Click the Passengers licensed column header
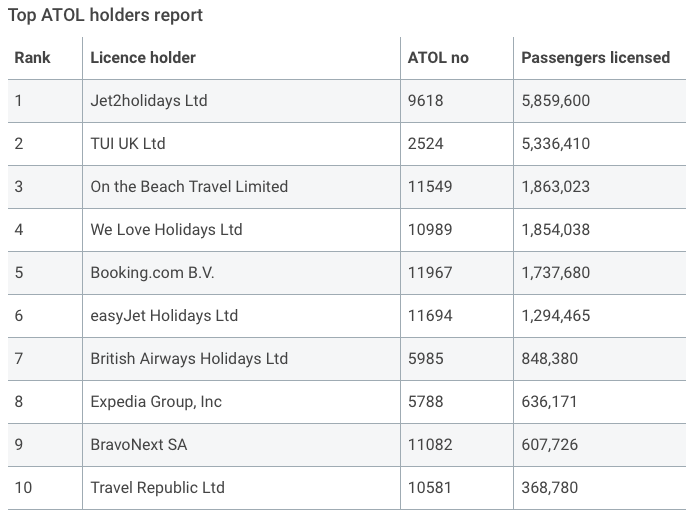The height and width of the screenshot is (519, 686). (595, 58)
